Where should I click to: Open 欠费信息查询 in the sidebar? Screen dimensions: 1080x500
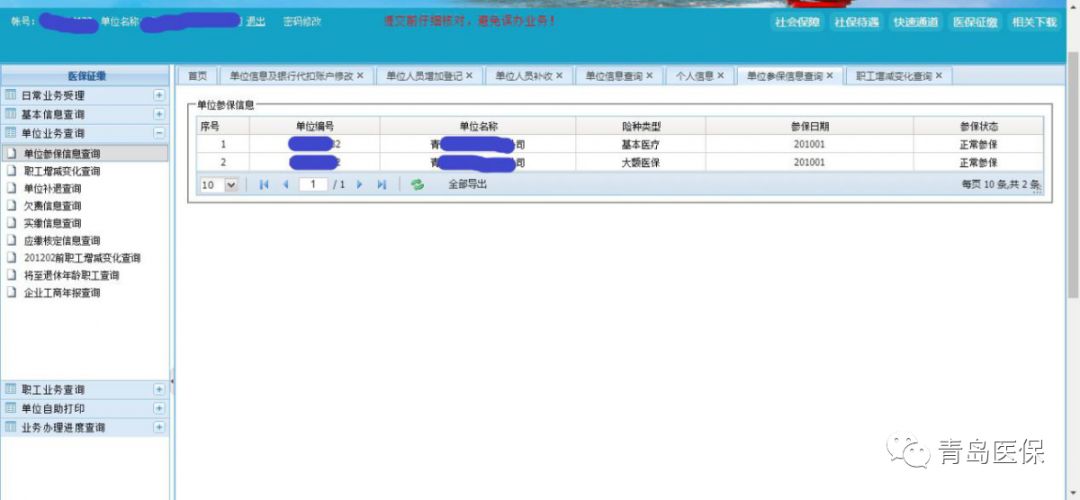[52, 206]
